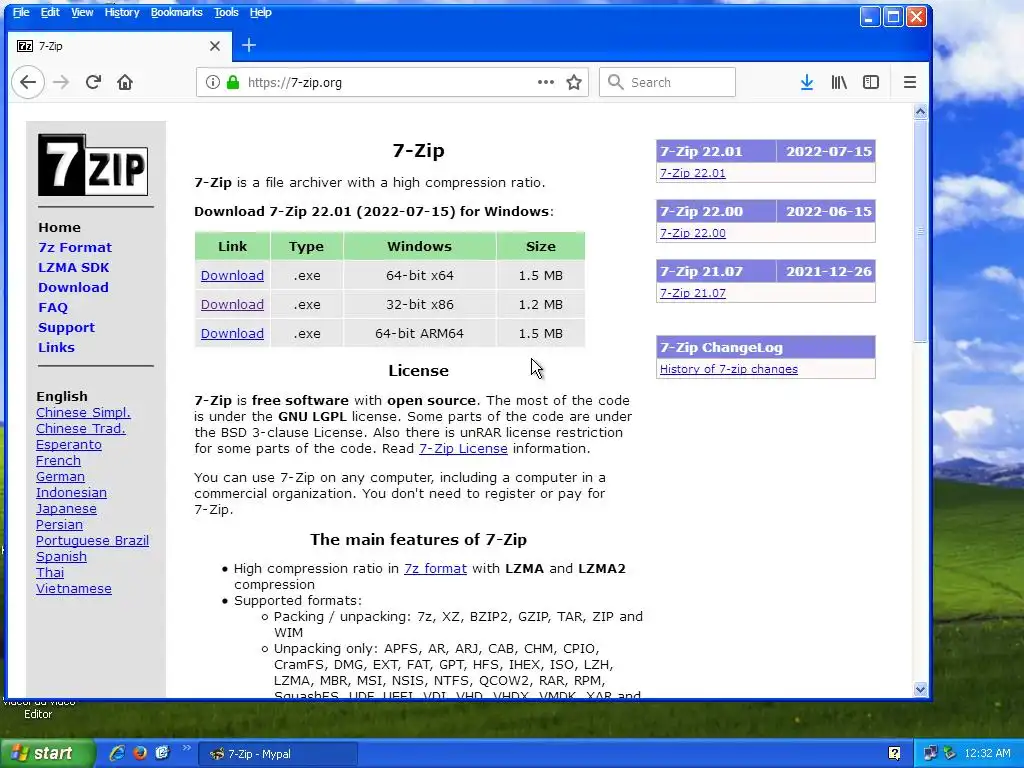Viewport: 1024px width, 768px height.
Task: Reload the page with the refresh icon
Action: tap(93, 82)
